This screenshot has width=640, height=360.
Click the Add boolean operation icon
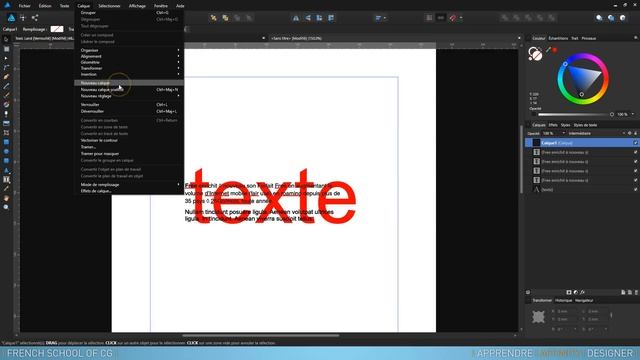[x=505, y=18]
